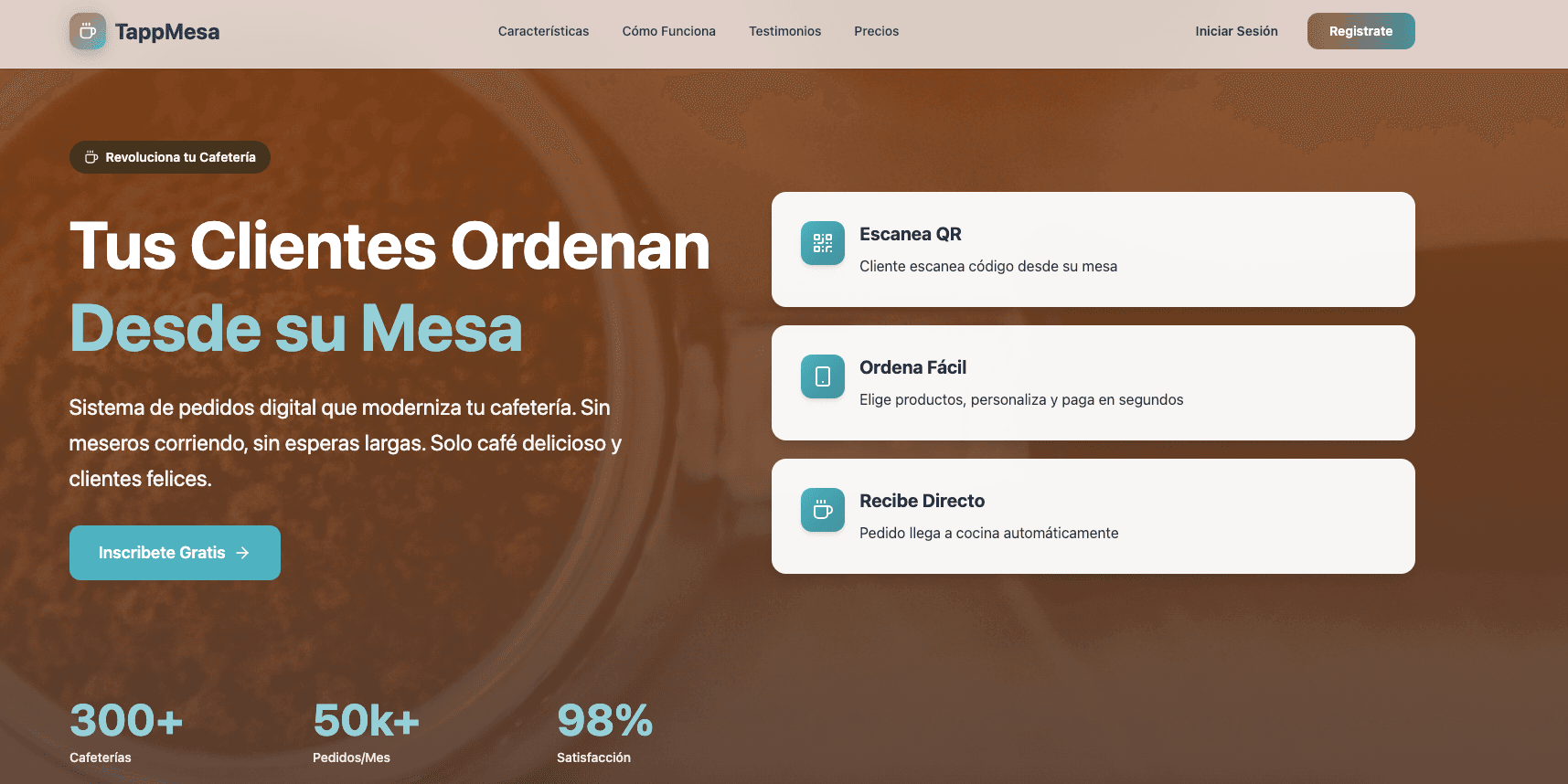Viewport: 1568px width, 784px height.
Task: Click the 98% Satisfacción statistic
Action: tap(604, 730)
